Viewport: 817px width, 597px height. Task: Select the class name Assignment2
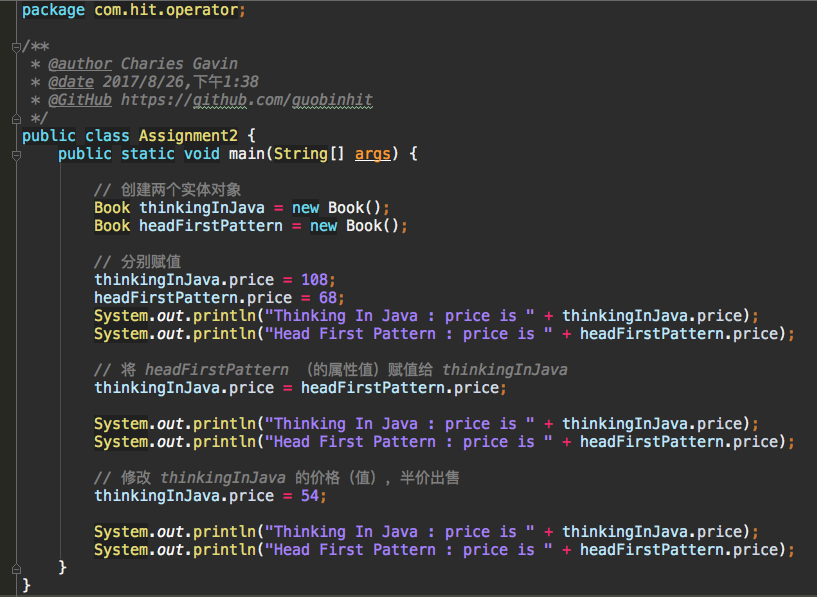pyautogui.click(x=188, y=135)
